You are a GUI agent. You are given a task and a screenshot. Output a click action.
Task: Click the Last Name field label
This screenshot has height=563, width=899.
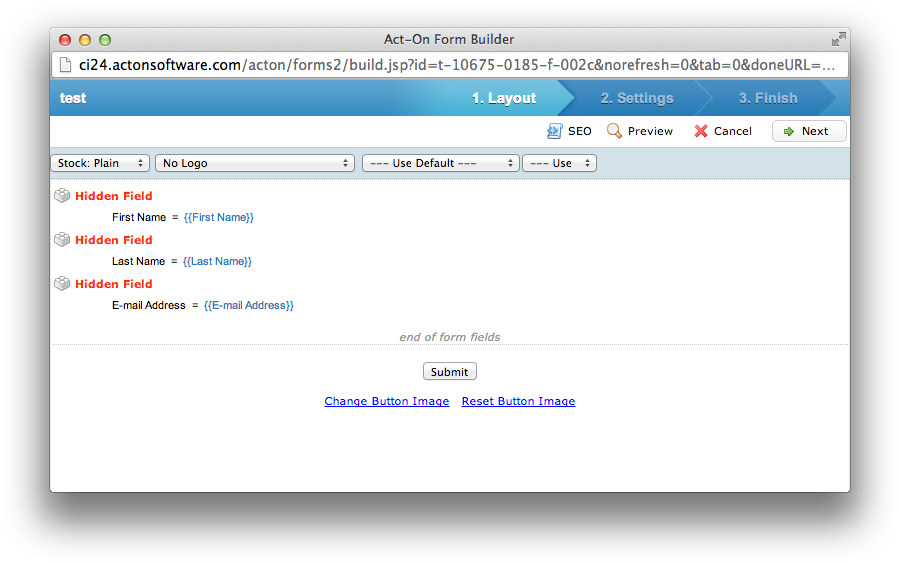pos(138,261)
